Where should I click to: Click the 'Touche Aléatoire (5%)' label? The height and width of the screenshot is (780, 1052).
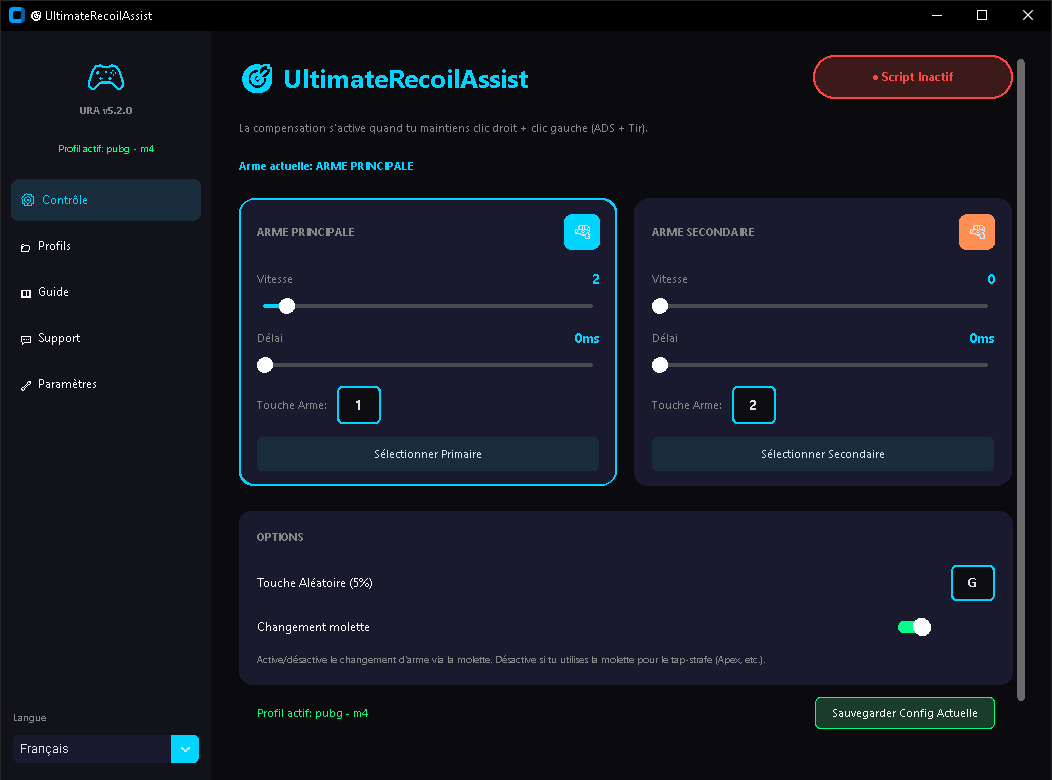tap(315, 583)
